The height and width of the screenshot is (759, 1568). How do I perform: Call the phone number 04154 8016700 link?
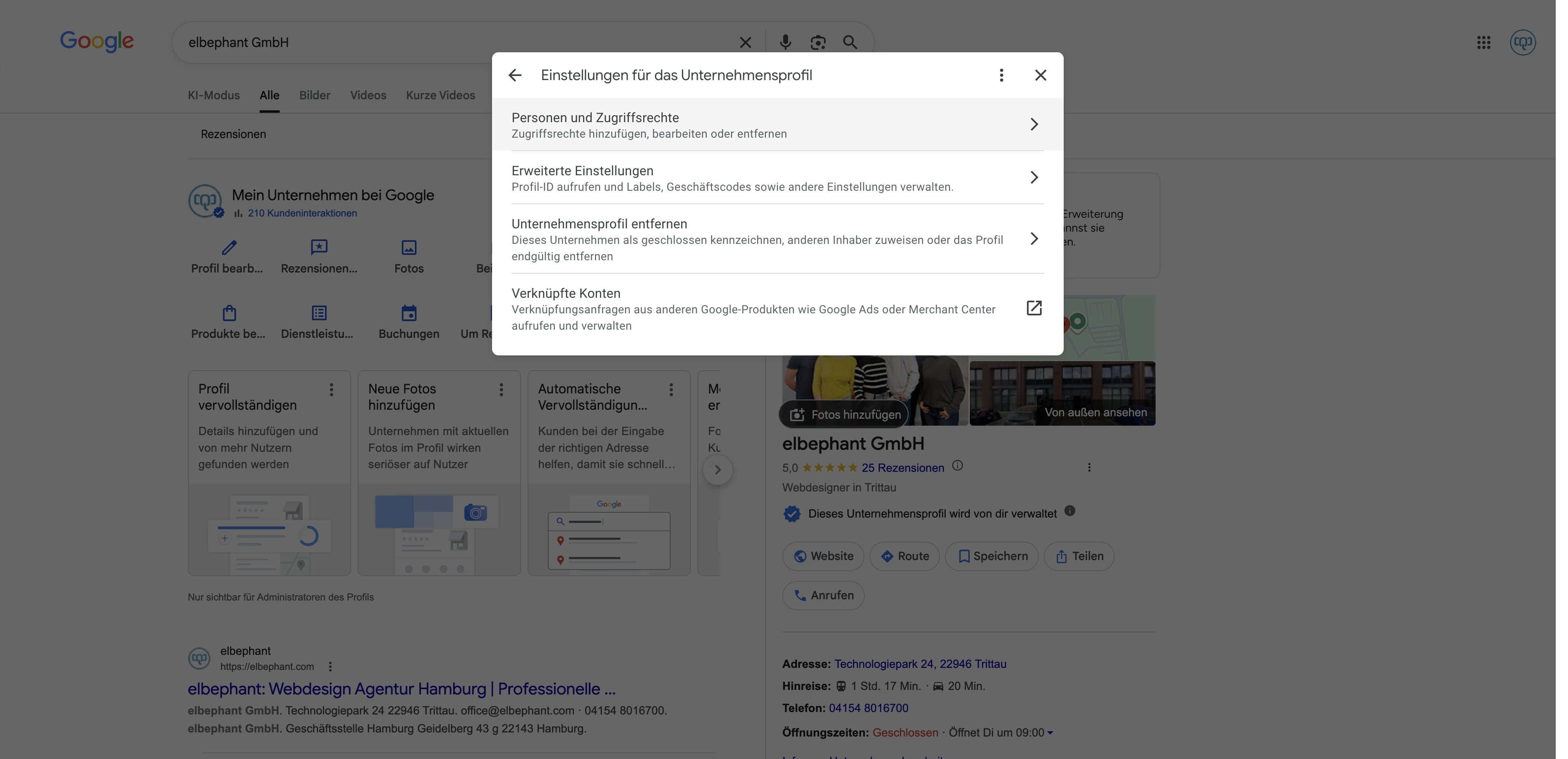pyautogui.click(x=868, y=708)
